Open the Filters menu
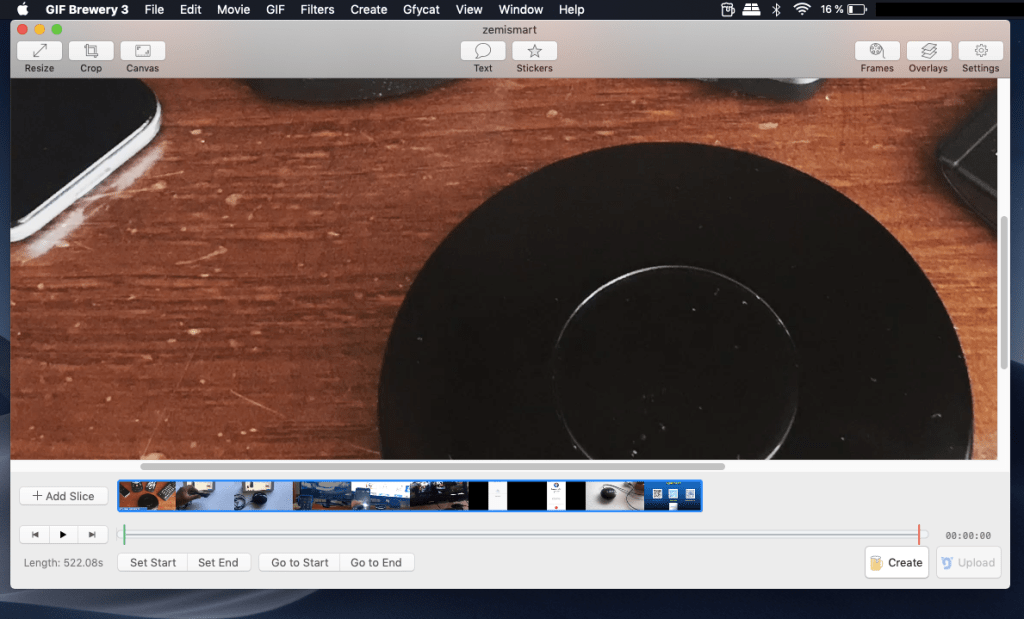 [x=317, y=9]
